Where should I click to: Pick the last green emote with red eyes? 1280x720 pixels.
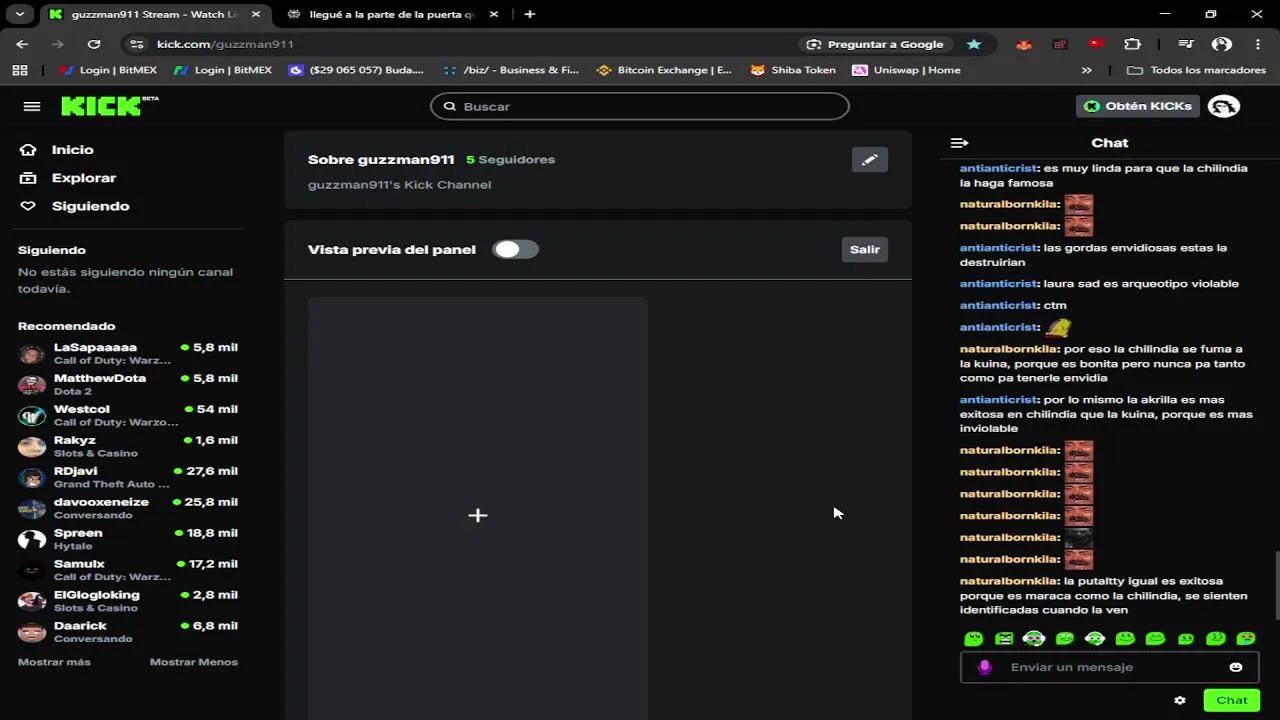pos(1246,638)
